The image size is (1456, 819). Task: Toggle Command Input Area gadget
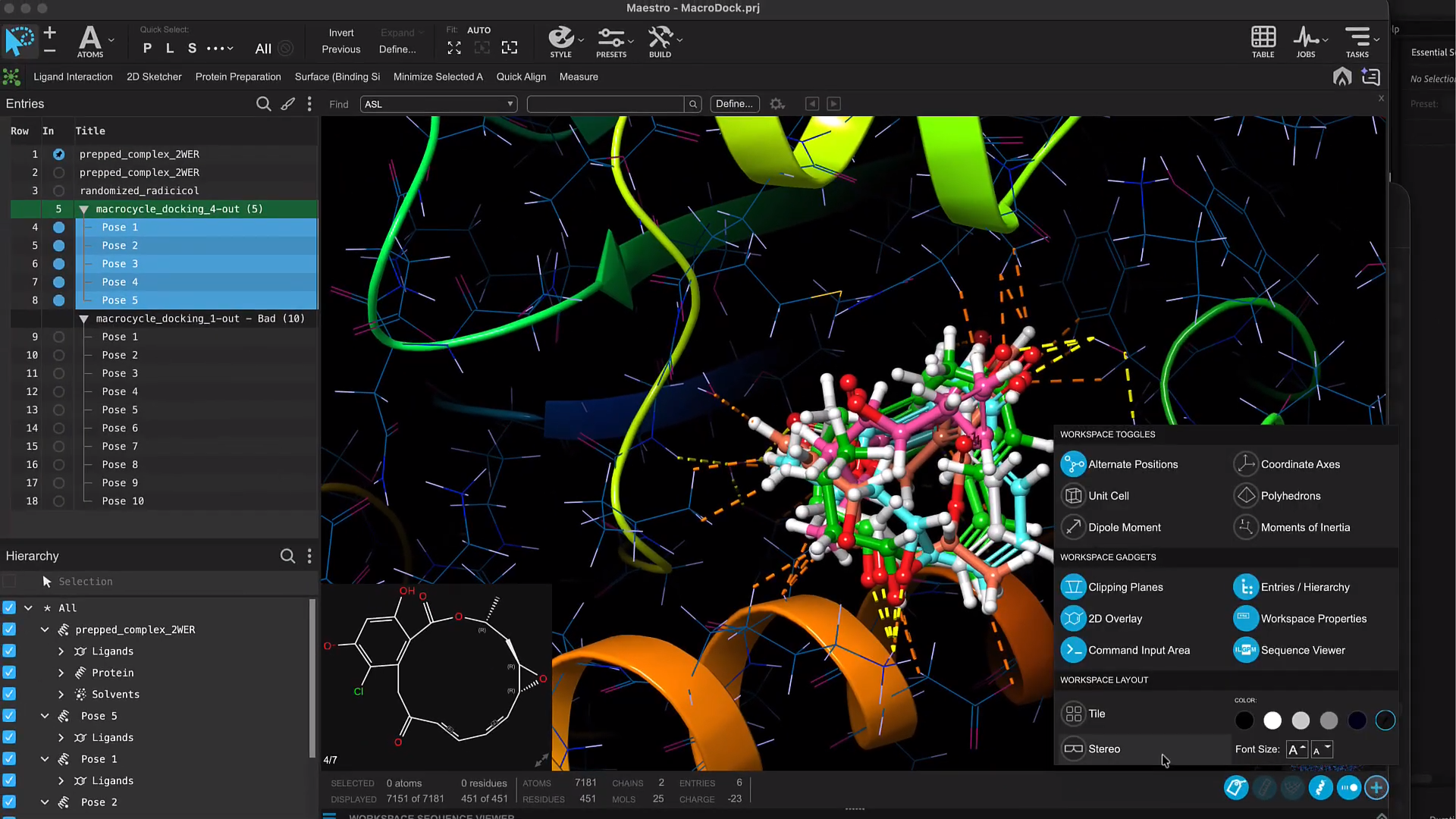1125,651
